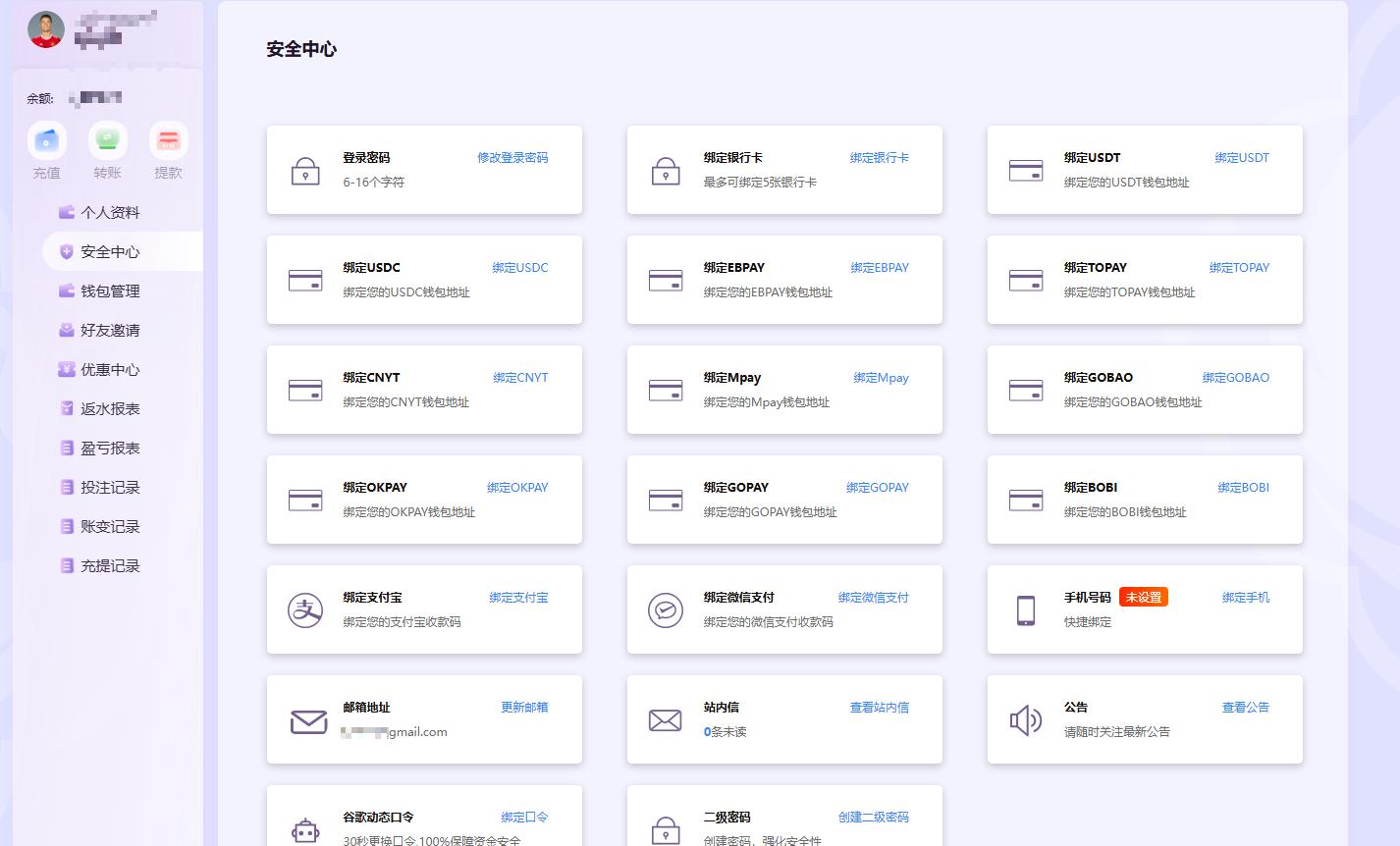1400x846 pixels.
Task: Click the 充值 deposit icon
Action: (46, 141)
